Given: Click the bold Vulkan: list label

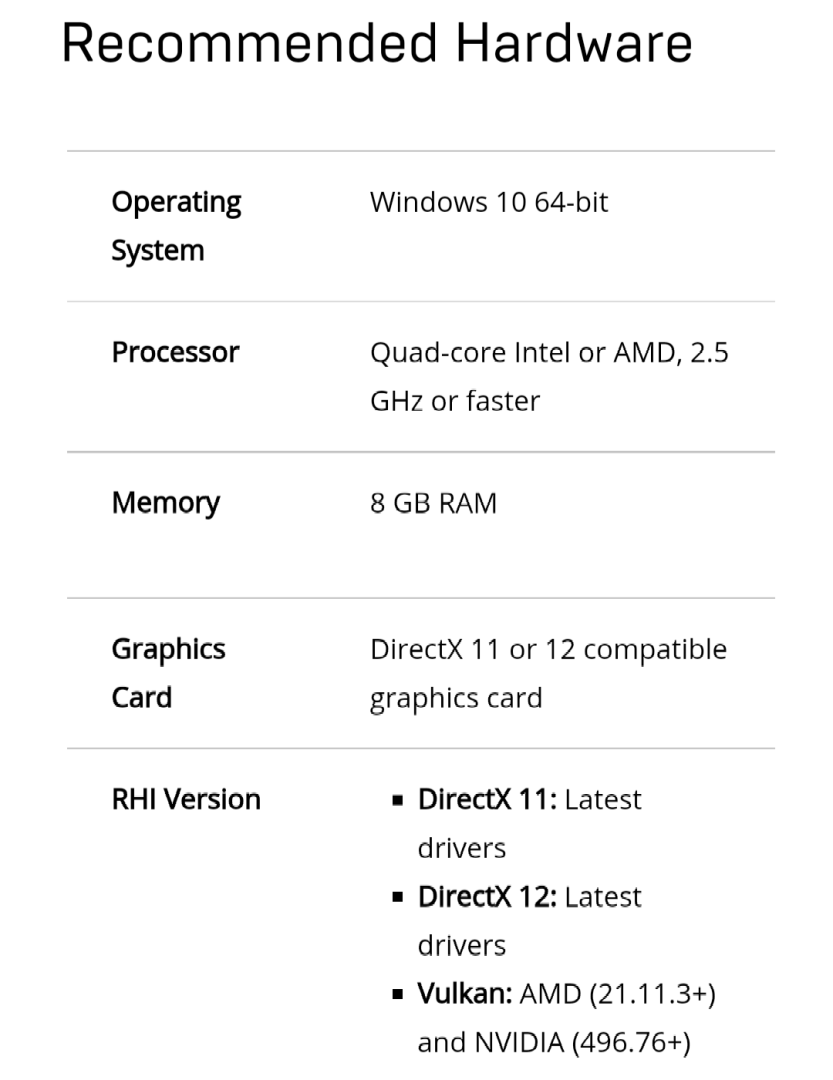Looking at the screenshot, I should 465,994.
